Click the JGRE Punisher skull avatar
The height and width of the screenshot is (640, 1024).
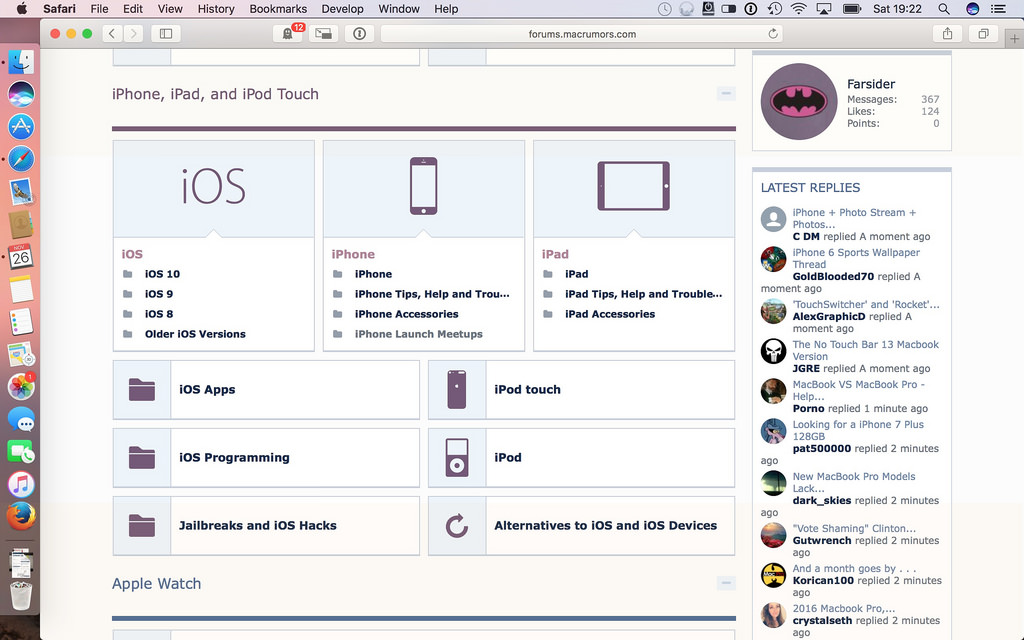coord(773,351)
